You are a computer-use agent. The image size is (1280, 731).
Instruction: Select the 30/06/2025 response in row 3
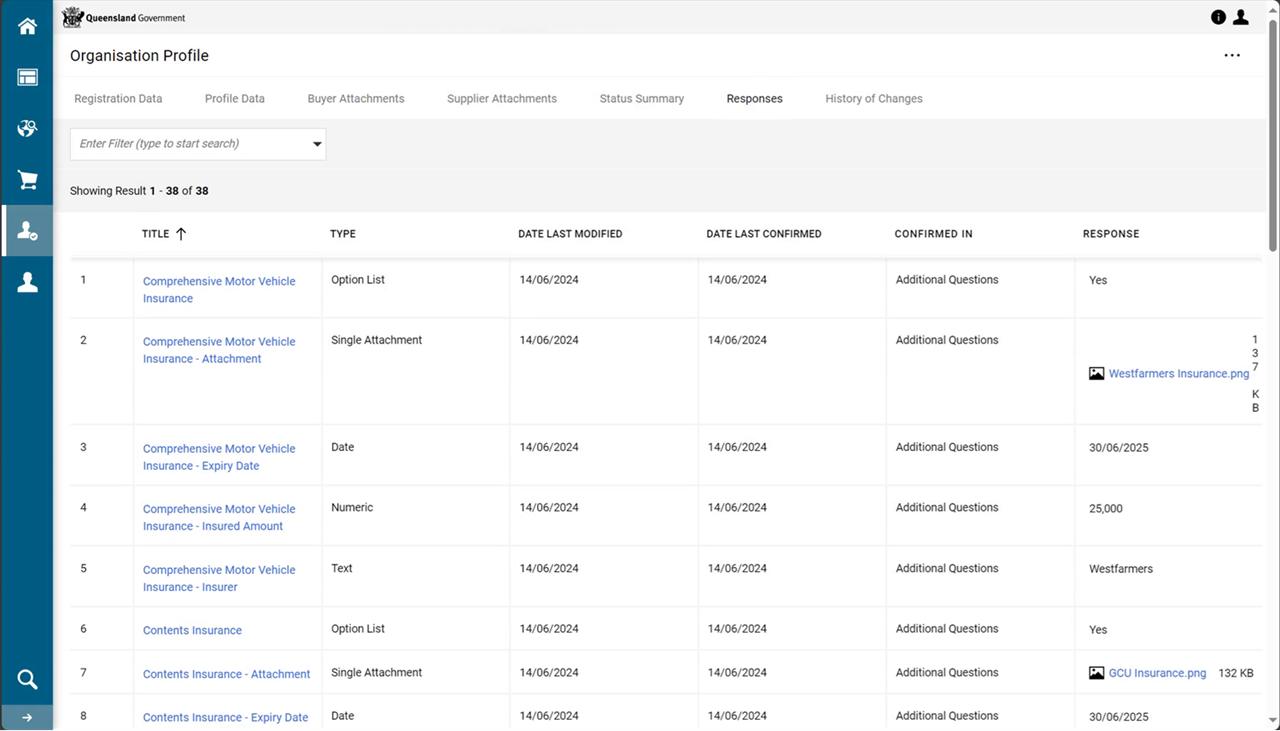1119,448
